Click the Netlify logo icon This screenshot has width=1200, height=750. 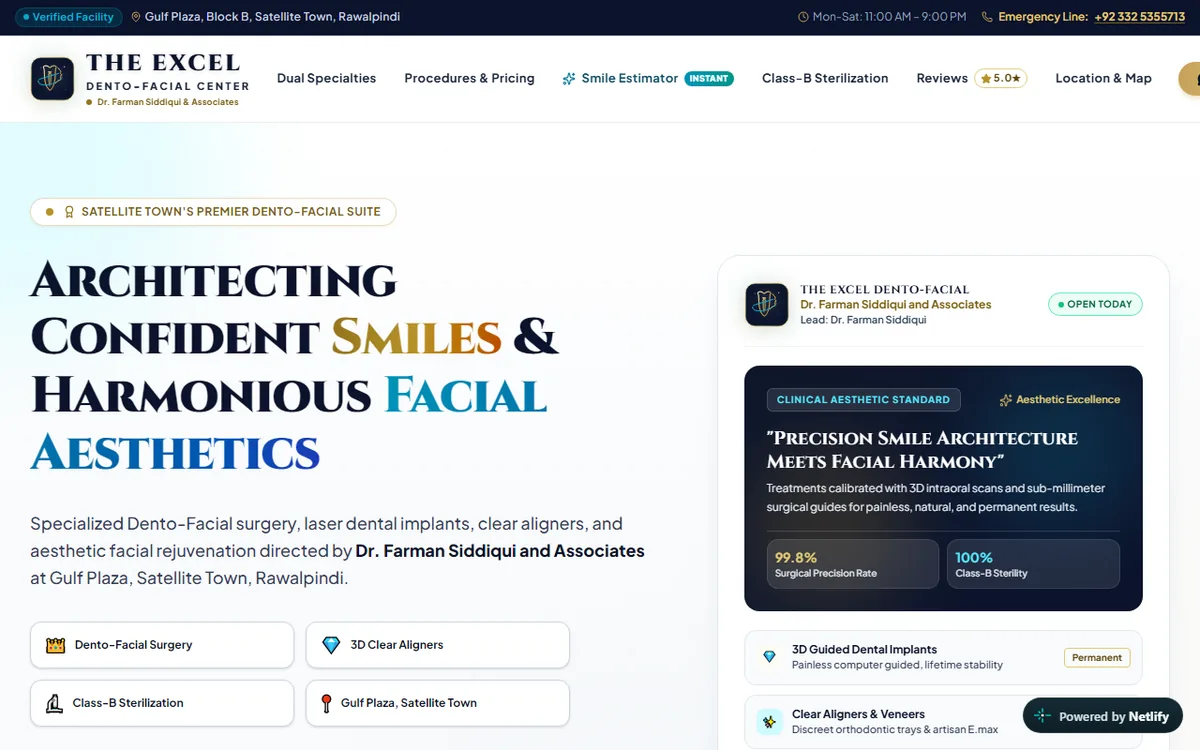[x=1043, y=716]
